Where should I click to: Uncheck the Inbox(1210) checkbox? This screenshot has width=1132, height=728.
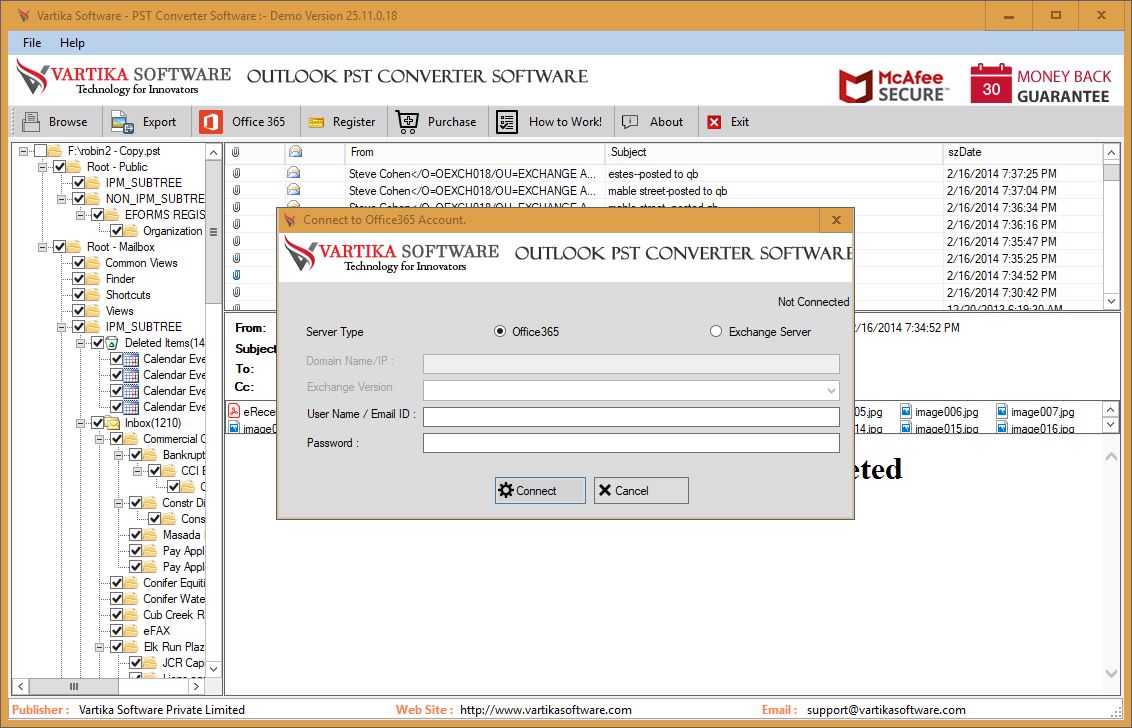click(x=97, y=422)
